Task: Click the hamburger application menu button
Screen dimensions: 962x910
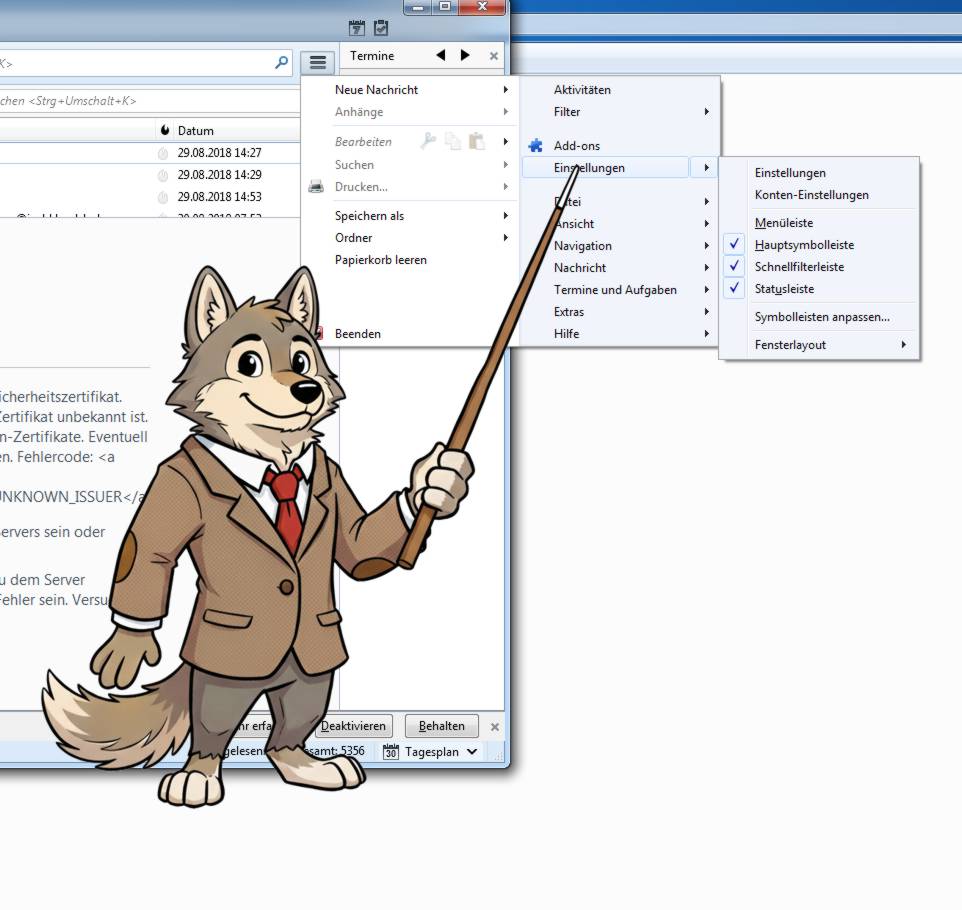Action: 317,62
